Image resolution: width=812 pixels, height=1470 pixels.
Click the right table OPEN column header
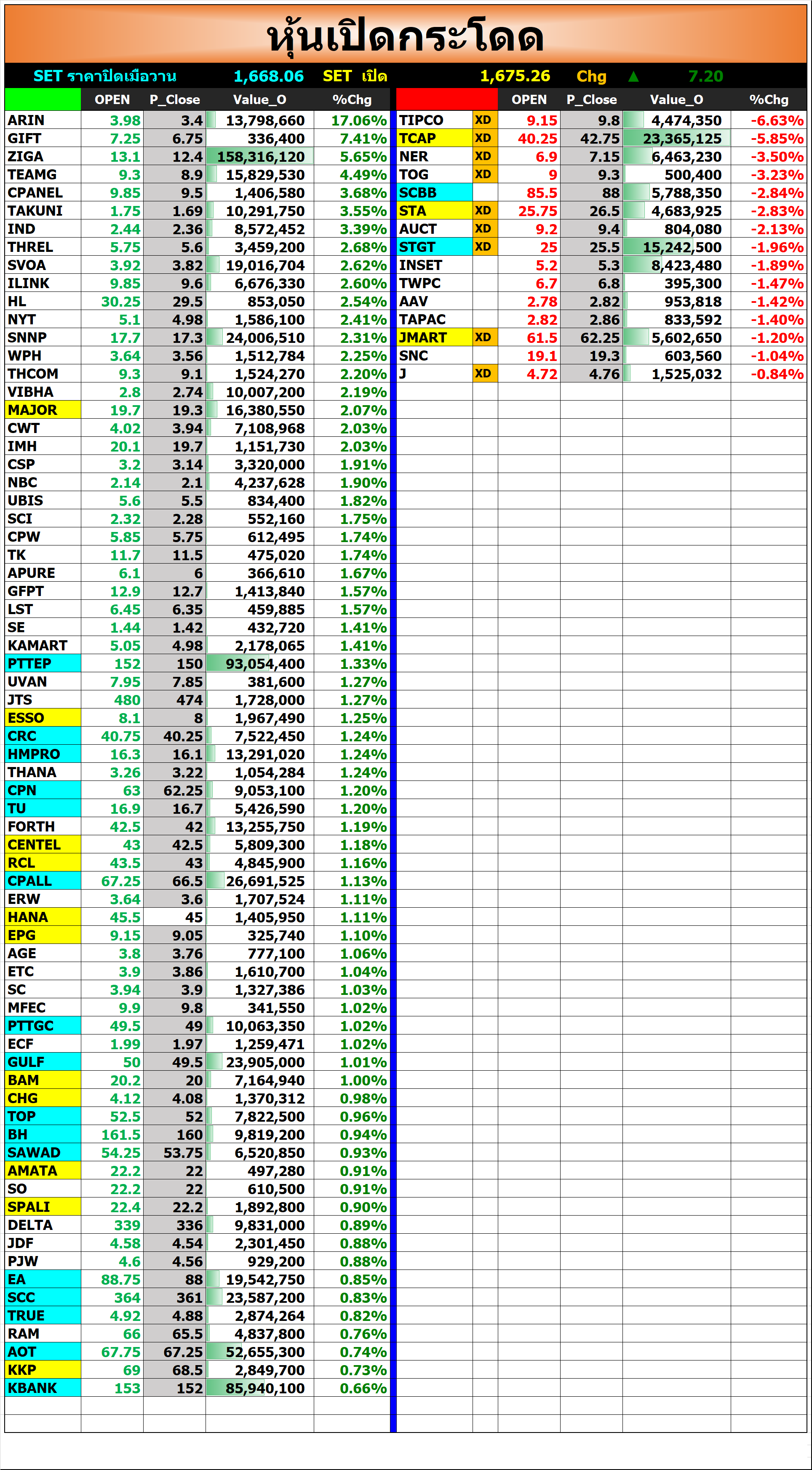pos(529,99)
